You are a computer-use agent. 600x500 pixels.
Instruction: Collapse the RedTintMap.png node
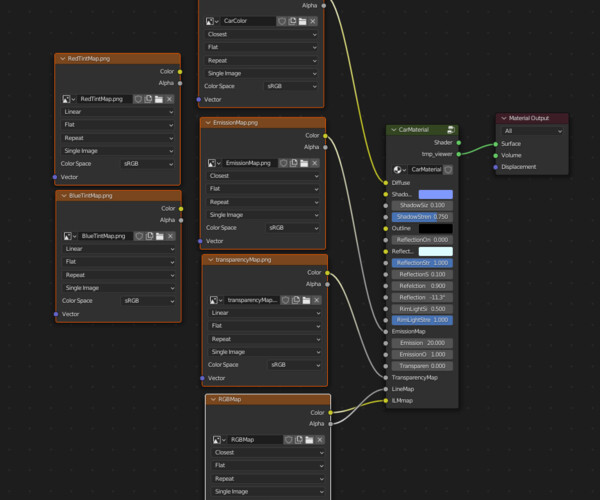click(63, 59)
